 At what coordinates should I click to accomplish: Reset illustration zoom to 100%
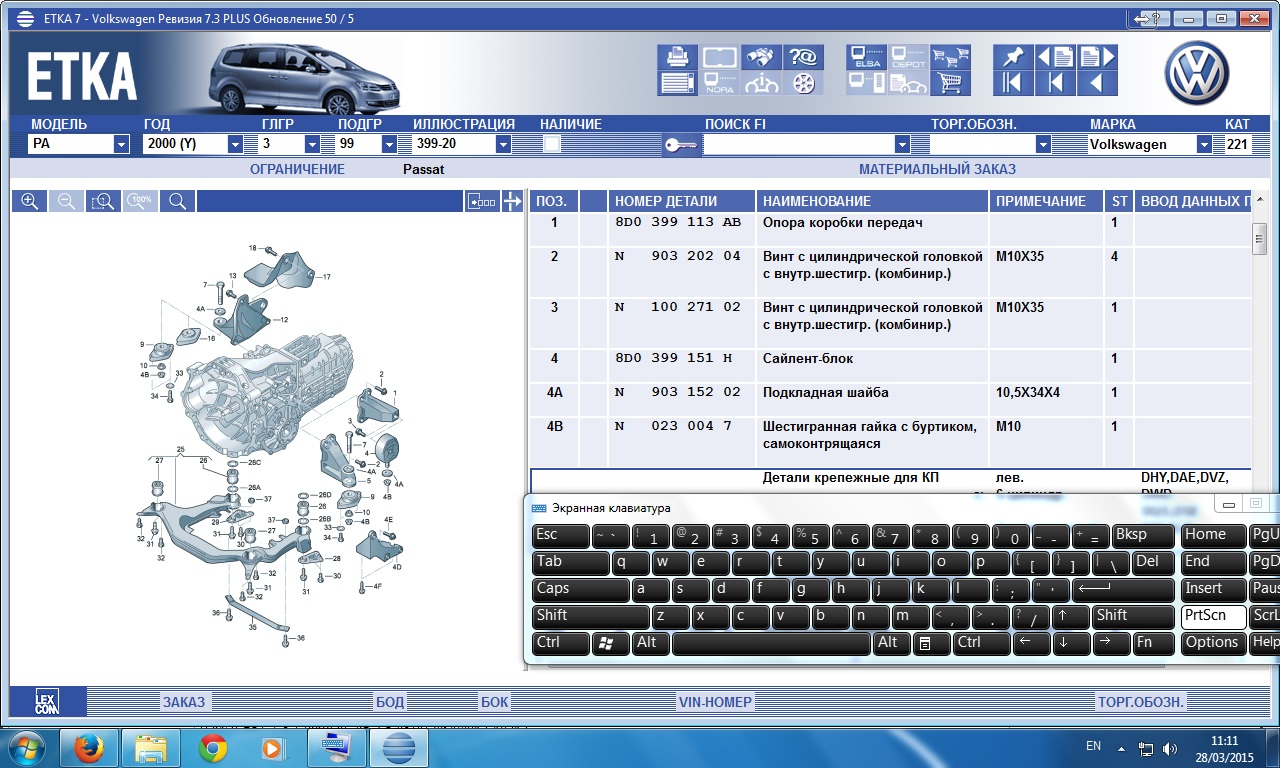[x=140, y=201]
